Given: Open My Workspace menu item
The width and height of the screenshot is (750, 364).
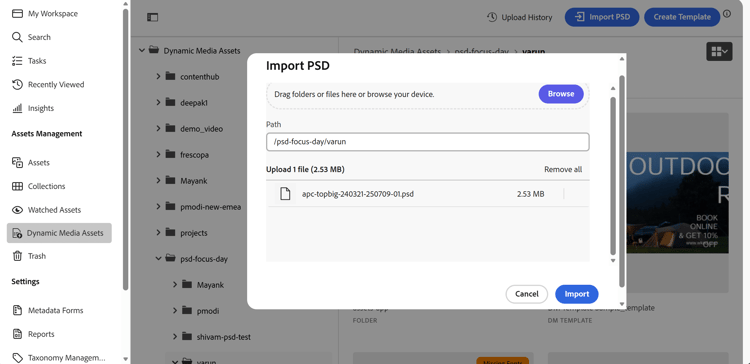Looking at the screenshot, I should pyautogui.click(x=53, y=14).
